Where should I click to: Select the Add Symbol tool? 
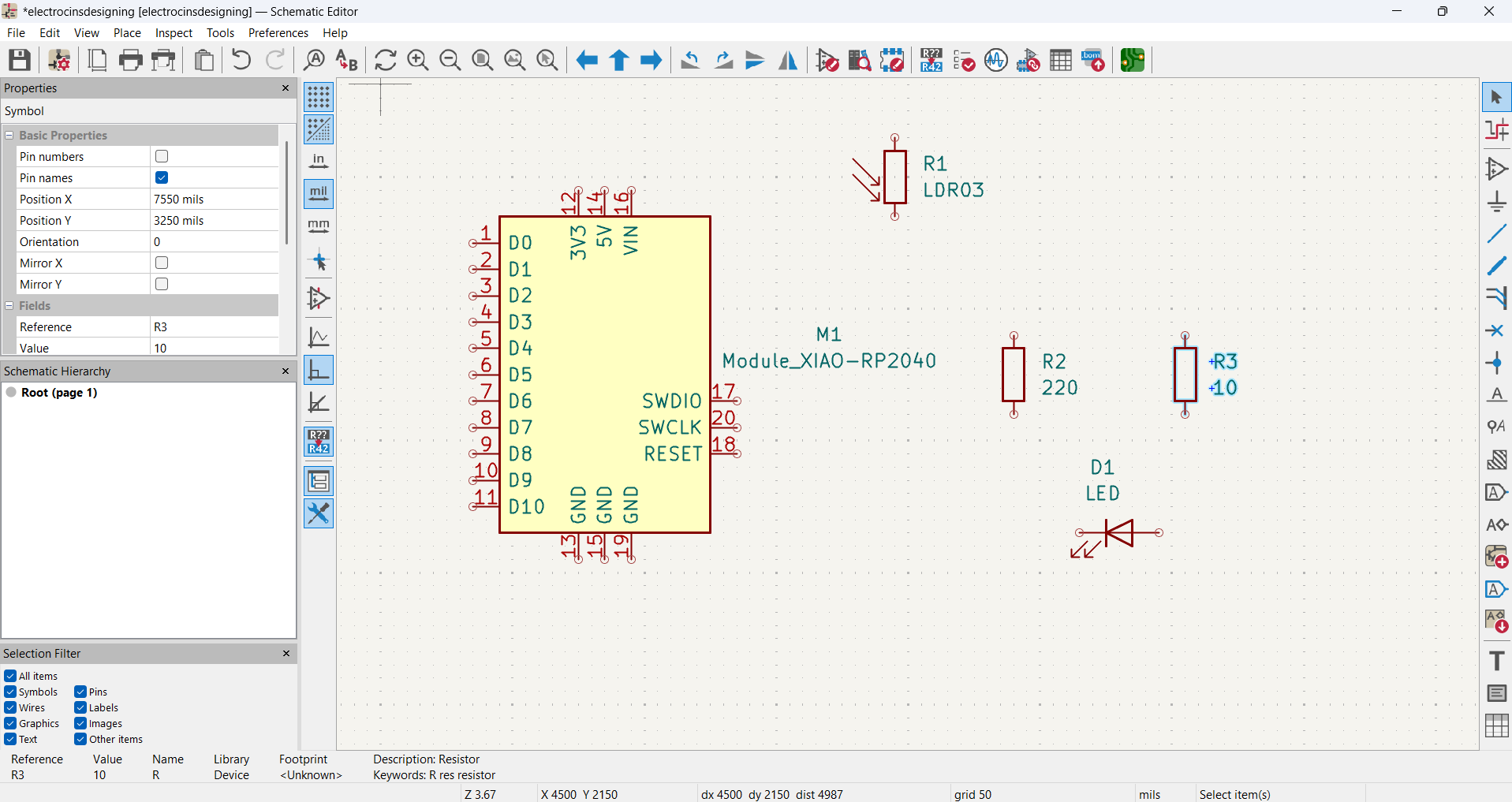(1496, 169)
